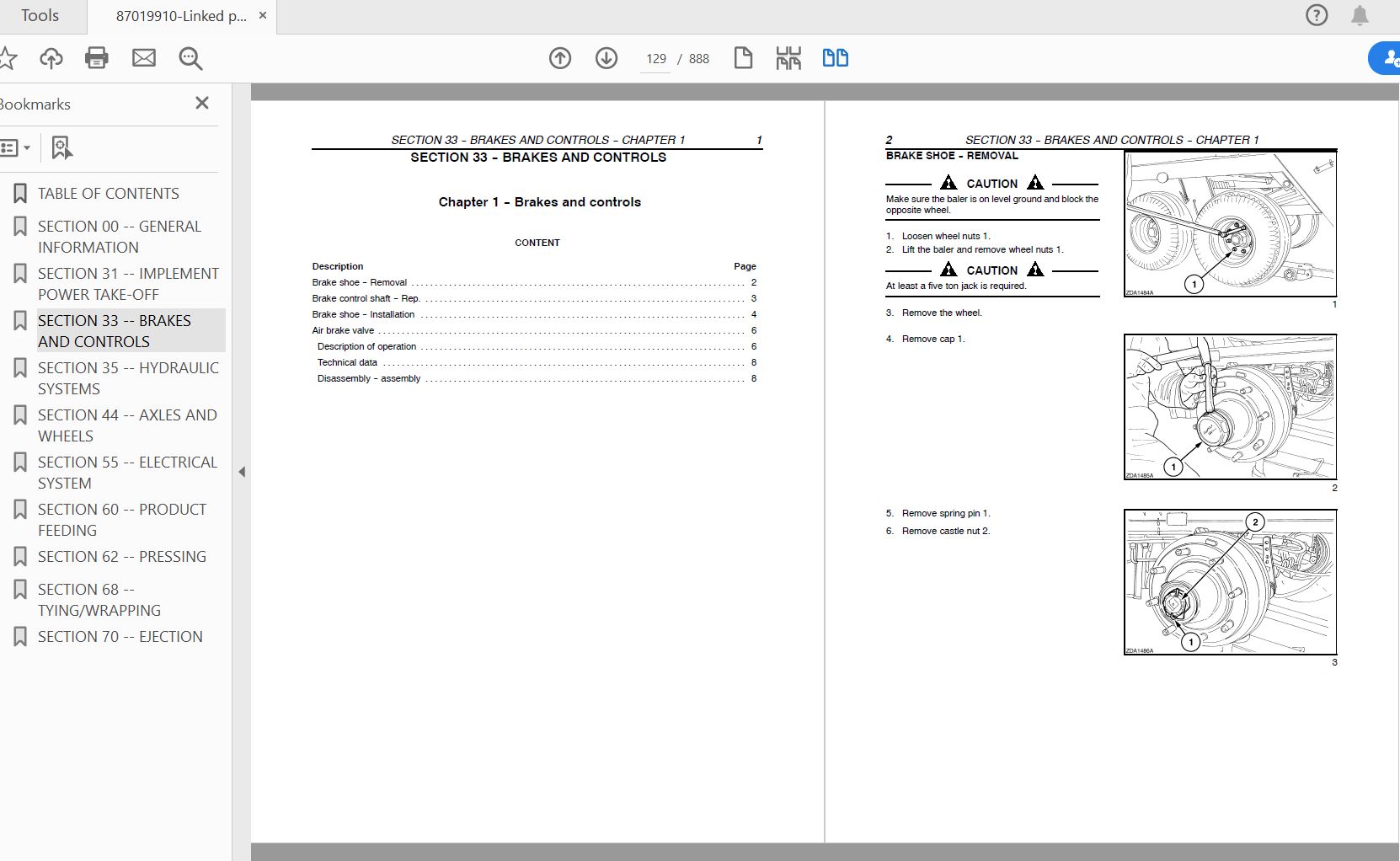Click the castle nut illustration figure 3
Image resolution: width=1400 pixels, height=861 pixels.
point(1230,582)
